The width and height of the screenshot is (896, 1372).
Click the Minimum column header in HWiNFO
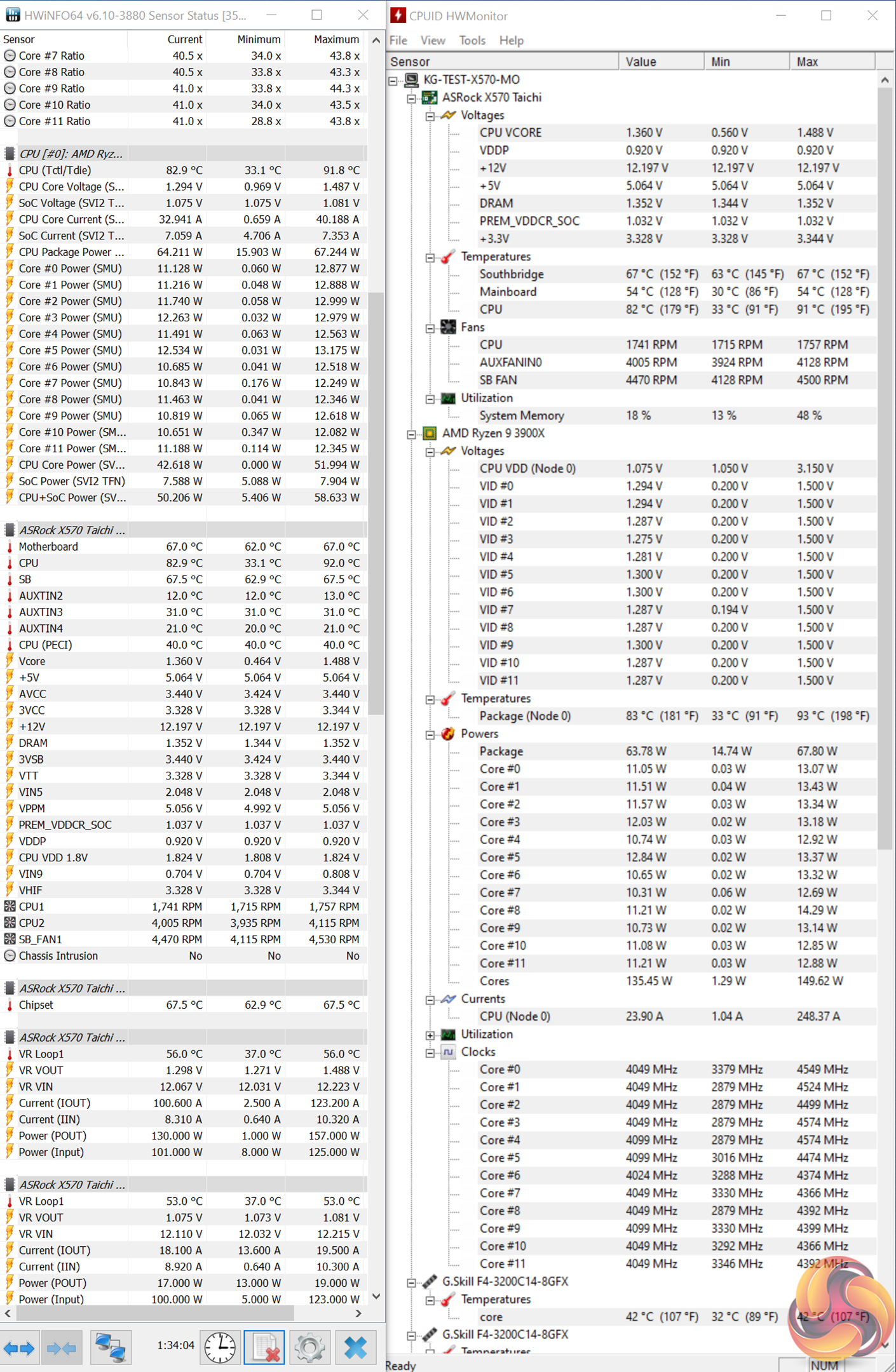coord(246,39)
